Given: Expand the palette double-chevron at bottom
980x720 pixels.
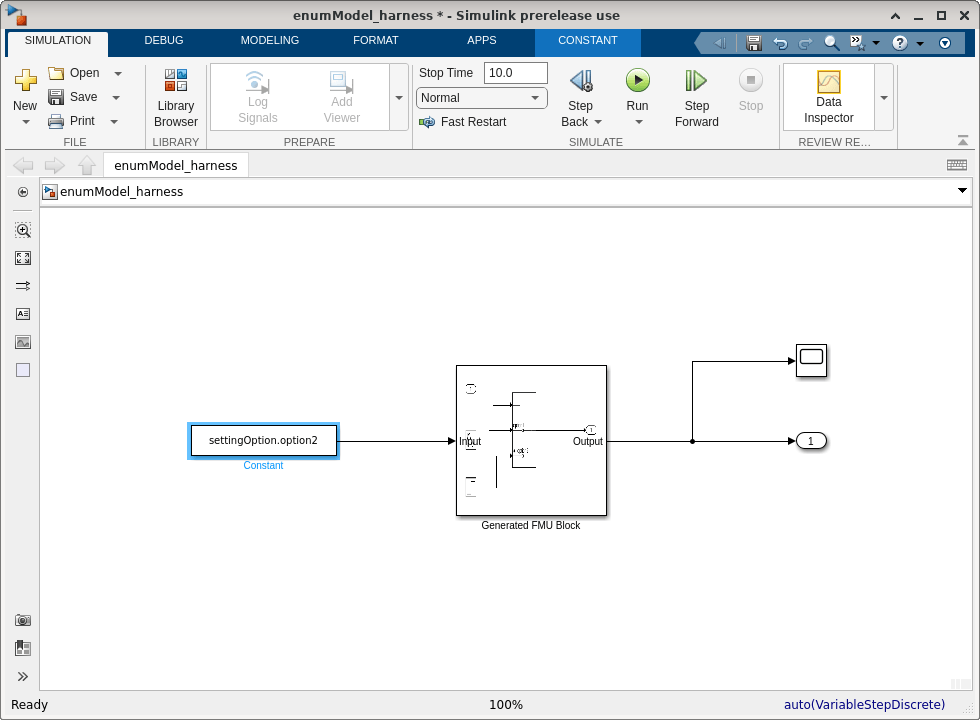Looking at the screenshot, I should (x=23, y=676).
